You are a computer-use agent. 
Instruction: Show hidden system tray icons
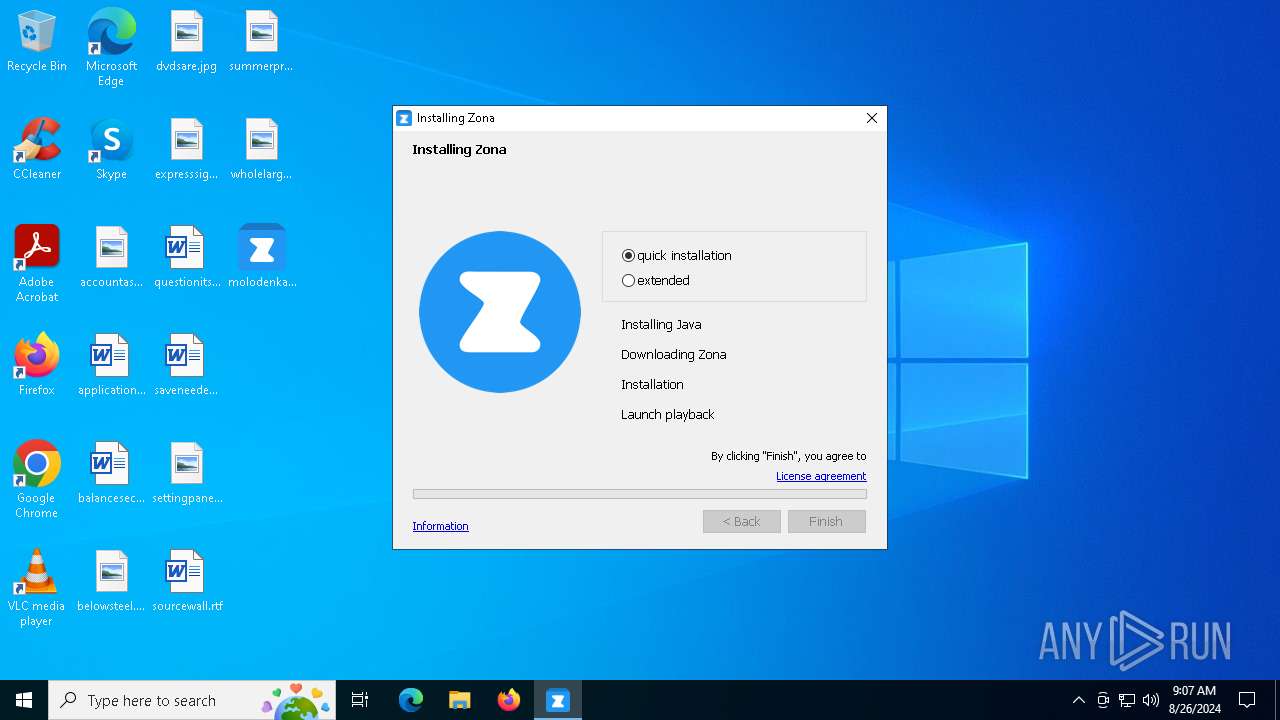point(1078,700)
